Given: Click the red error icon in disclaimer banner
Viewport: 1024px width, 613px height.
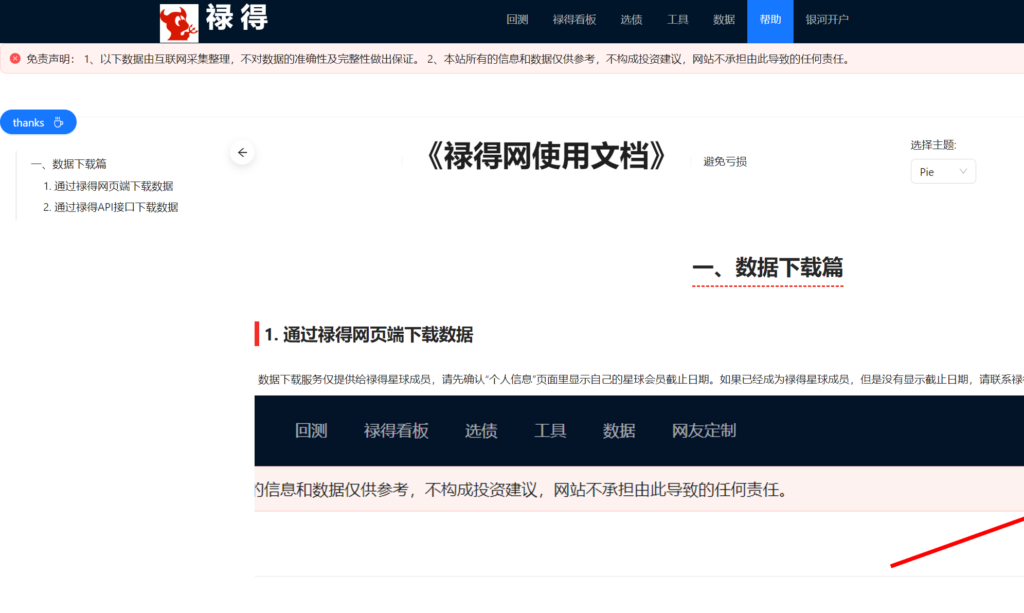Looking at the screenshot, I should 15,59.
